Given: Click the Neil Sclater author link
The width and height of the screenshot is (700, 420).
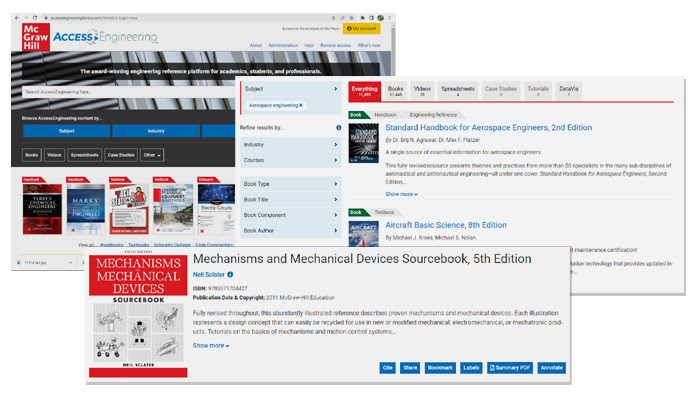Looking at the screenshot, I should pyautogui.click(x=208, y=274).
